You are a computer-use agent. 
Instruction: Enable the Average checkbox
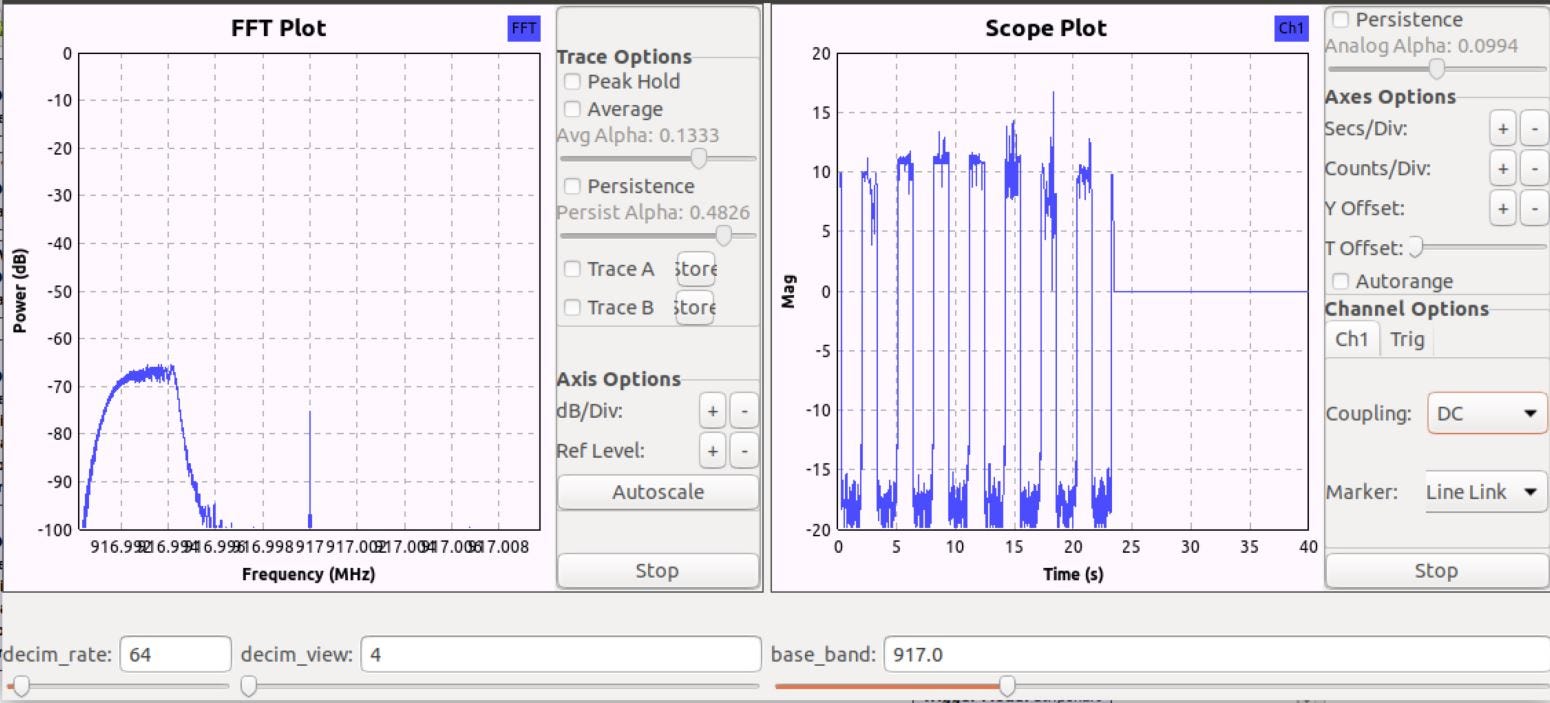click(573, 109)
